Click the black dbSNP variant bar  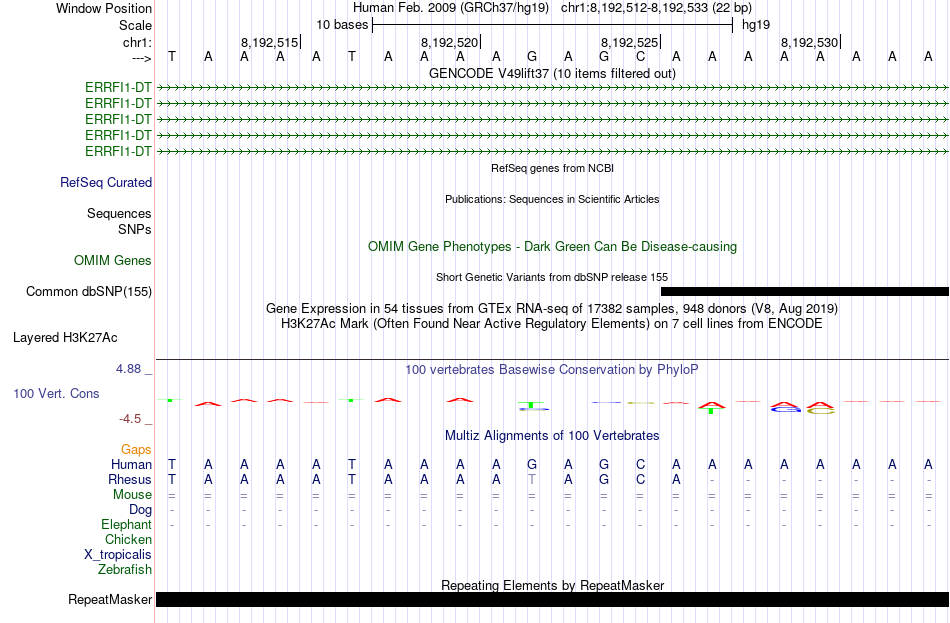pos(805,292)
